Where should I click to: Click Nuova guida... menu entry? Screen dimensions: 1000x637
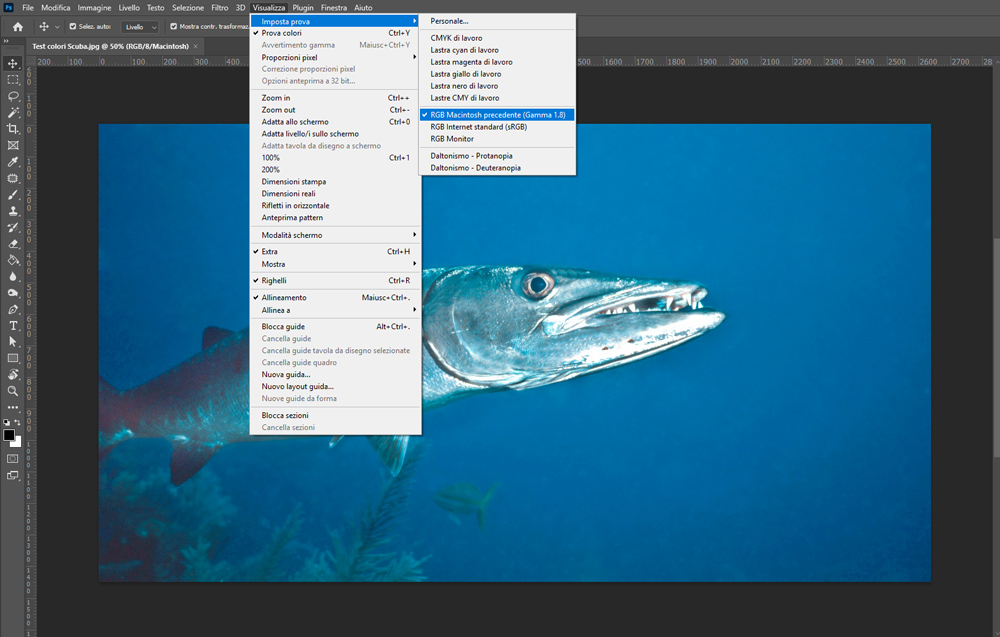click(286, 375)
